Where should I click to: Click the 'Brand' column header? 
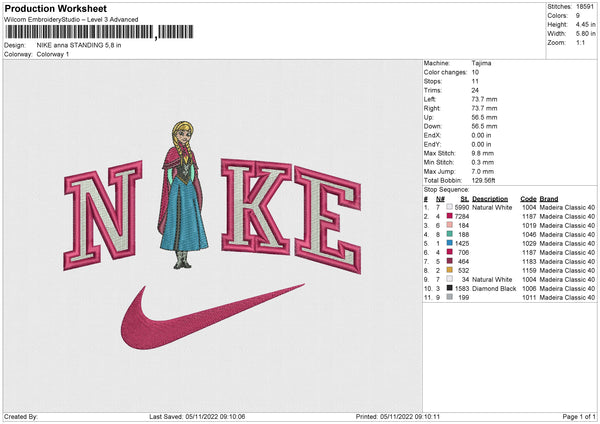coord(549,199)
